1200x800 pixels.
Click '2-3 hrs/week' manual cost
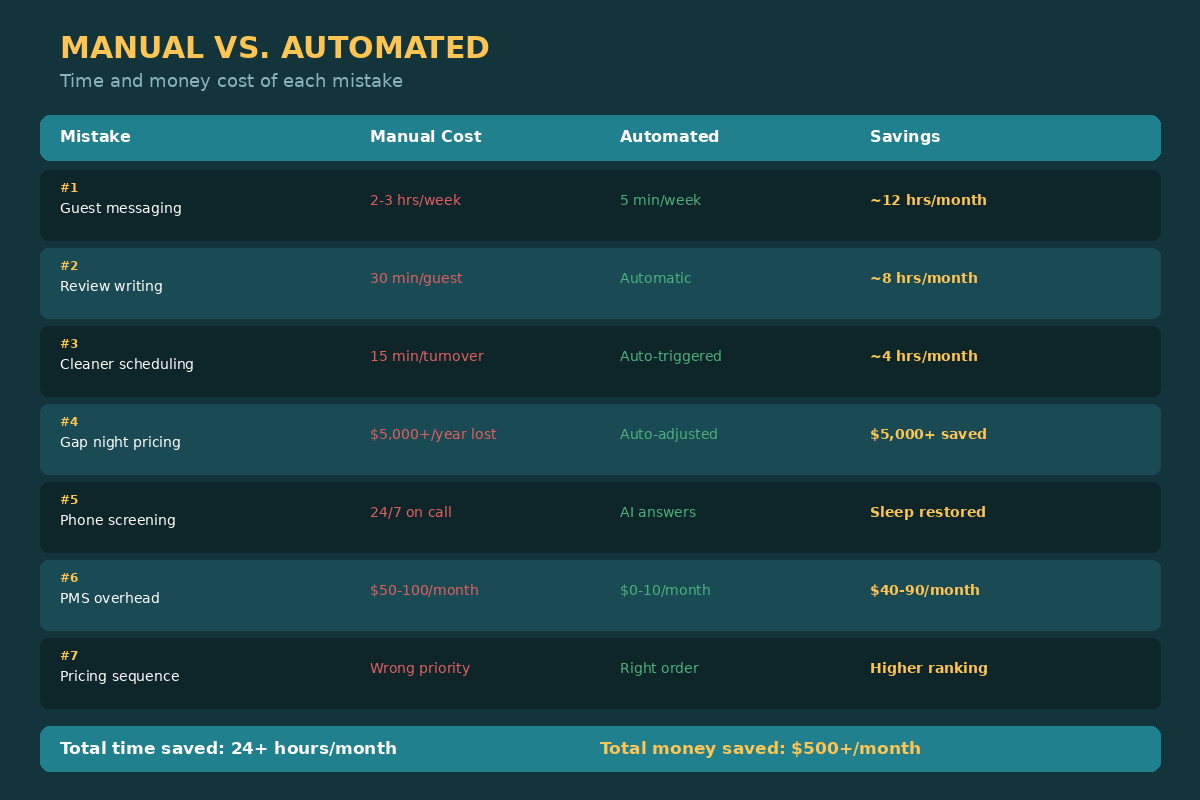pyautogui.click(x=415, y=200)
